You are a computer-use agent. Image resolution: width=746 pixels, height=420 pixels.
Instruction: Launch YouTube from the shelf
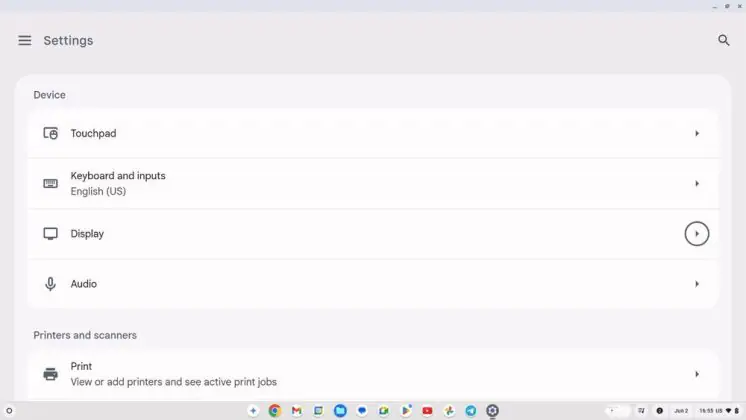pos(427,410)
